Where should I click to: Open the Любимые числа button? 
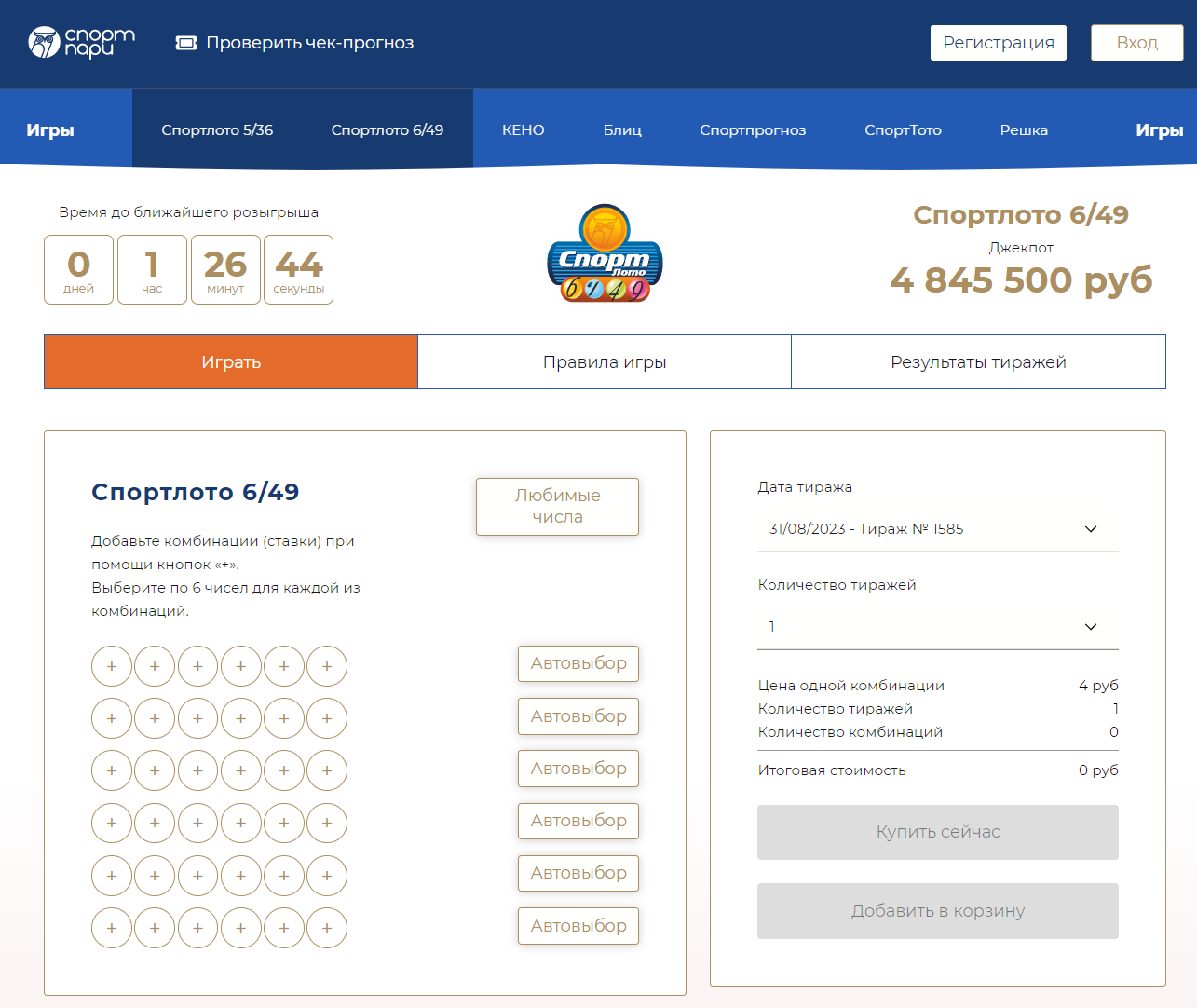[x=557, y=507]
